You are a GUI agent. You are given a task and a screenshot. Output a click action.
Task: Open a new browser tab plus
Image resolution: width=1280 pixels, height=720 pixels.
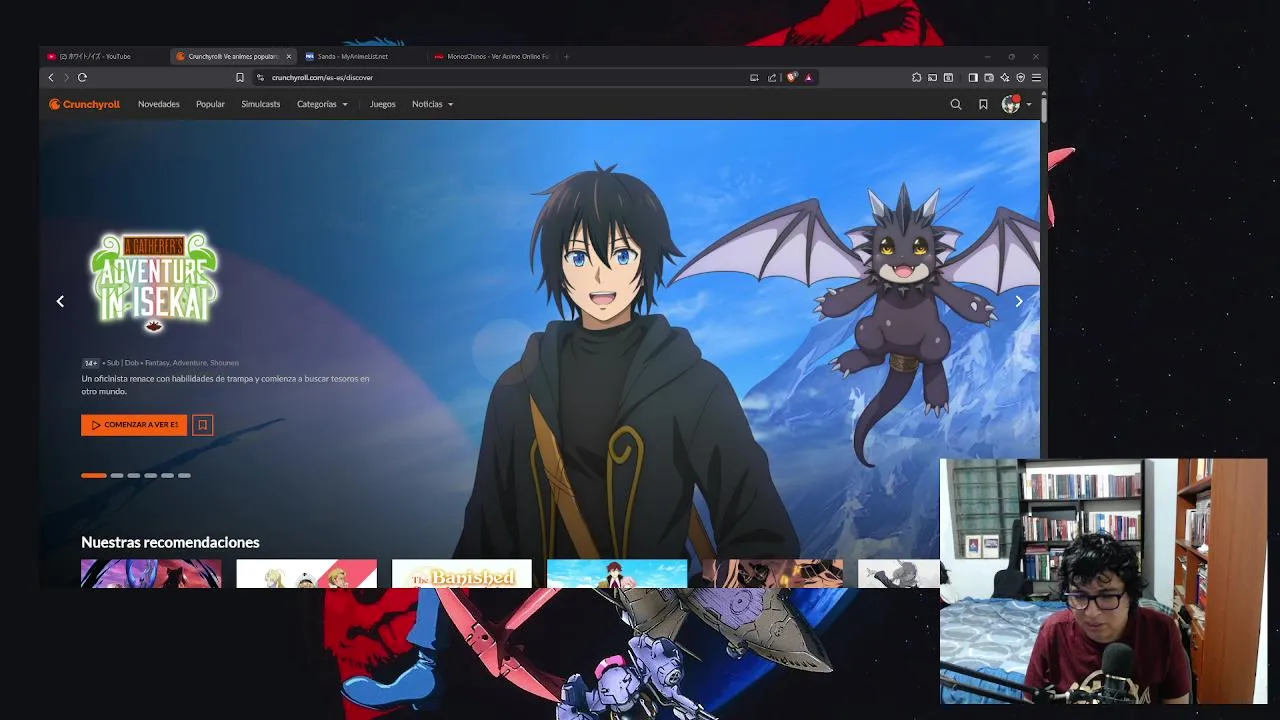coord(566,56)
